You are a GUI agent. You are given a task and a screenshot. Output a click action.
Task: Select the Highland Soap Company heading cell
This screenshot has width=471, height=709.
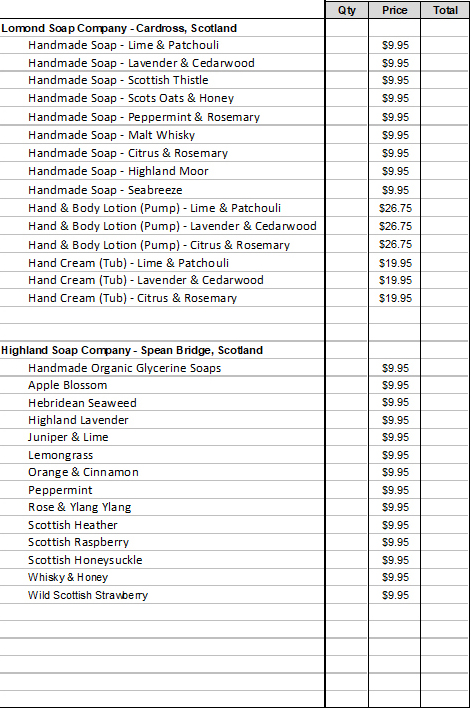pyautogui.click(x=162, y=350)
